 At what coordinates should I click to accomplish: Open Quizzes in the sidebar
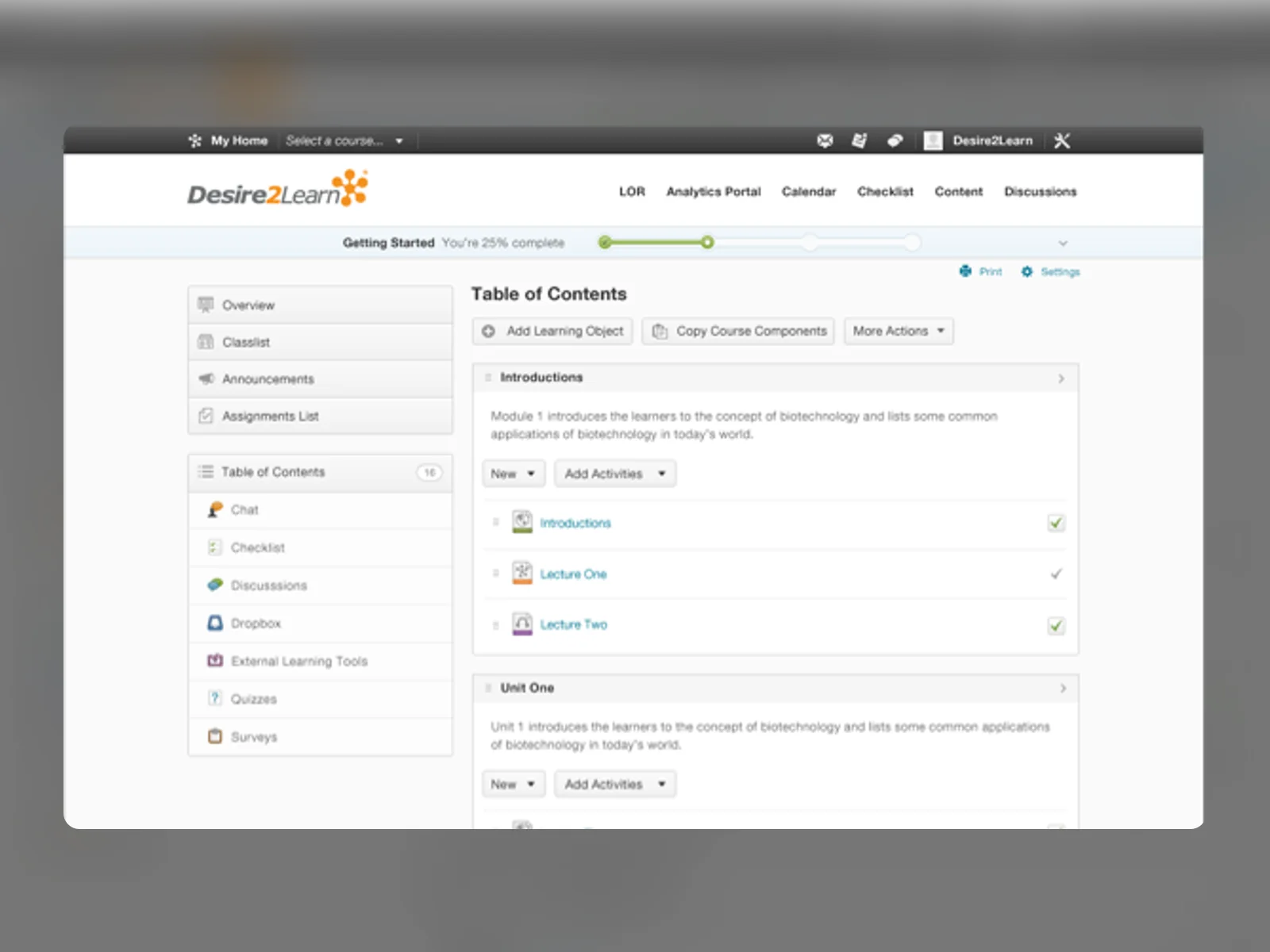click(321, 699)
